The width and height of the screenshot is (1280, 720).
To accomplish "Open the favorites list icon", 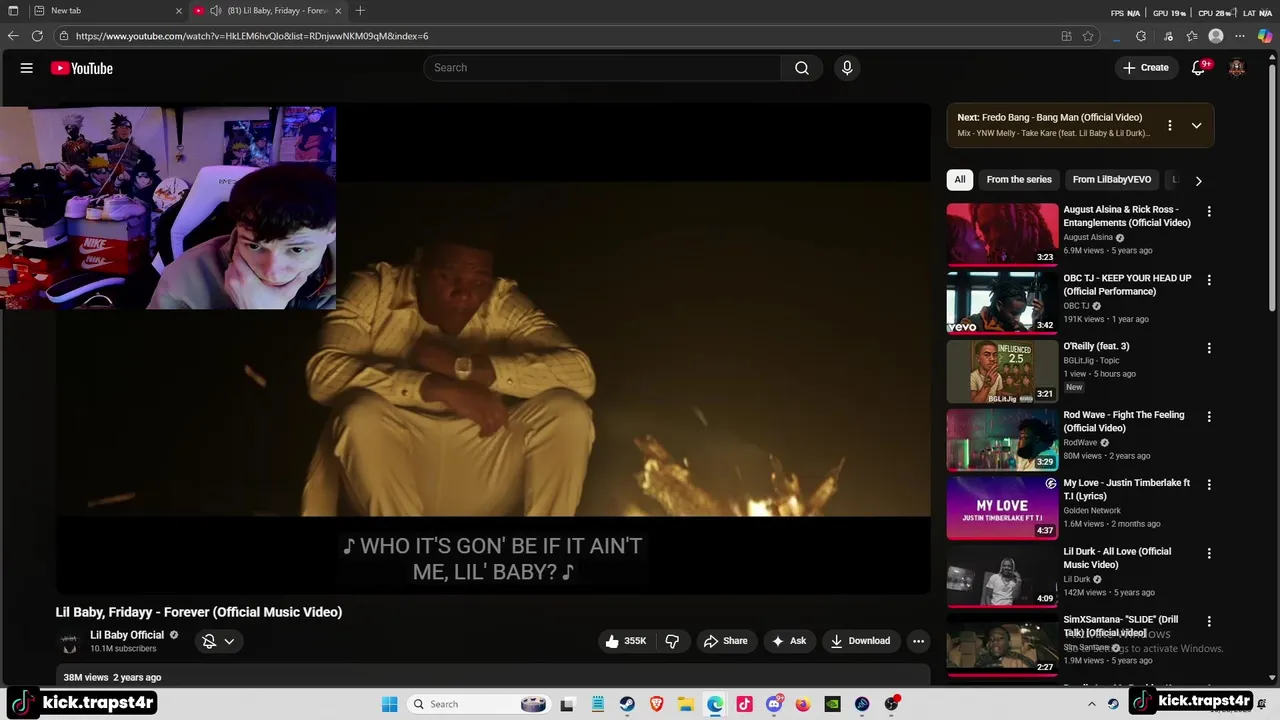I will click(x=1192, y=36).
